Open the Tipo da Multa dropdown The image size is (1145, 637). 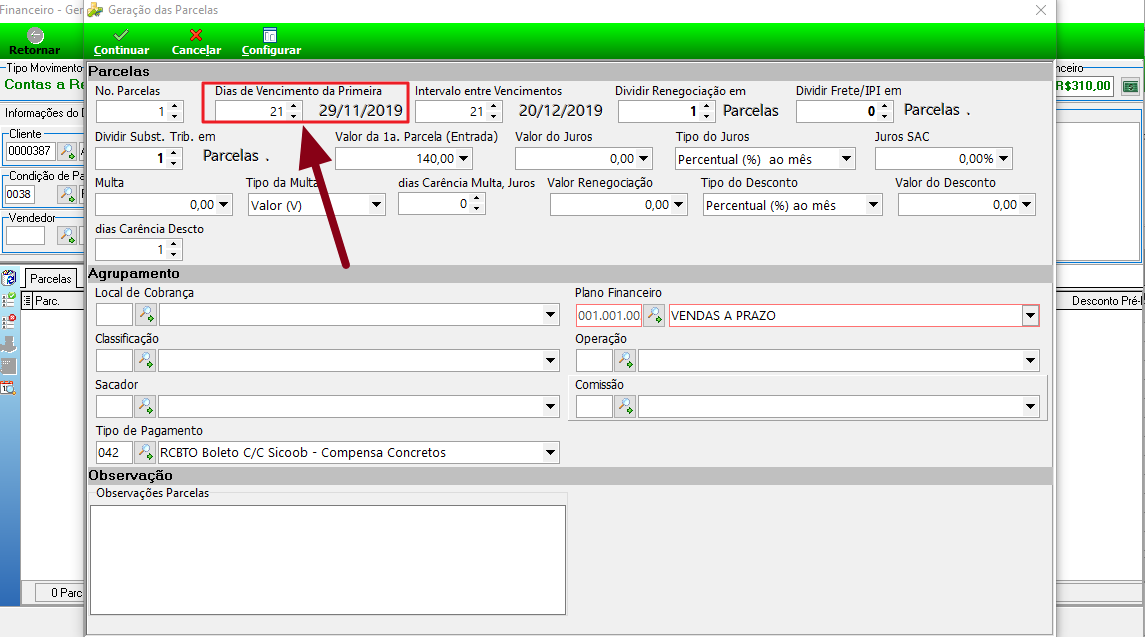tap(376, 205)
